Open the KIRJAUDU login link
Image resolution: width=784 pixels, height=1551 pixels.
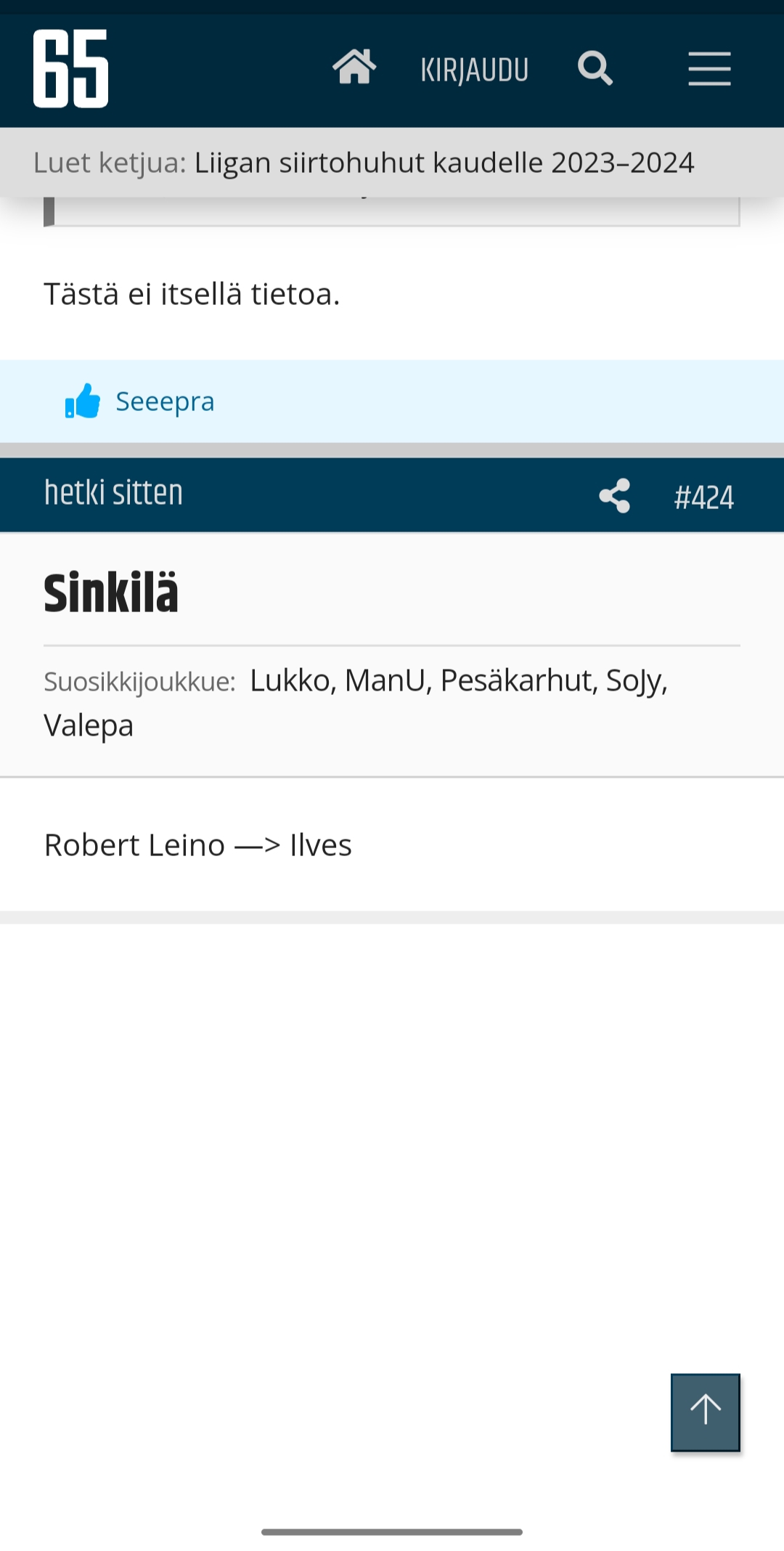point(475,70)
